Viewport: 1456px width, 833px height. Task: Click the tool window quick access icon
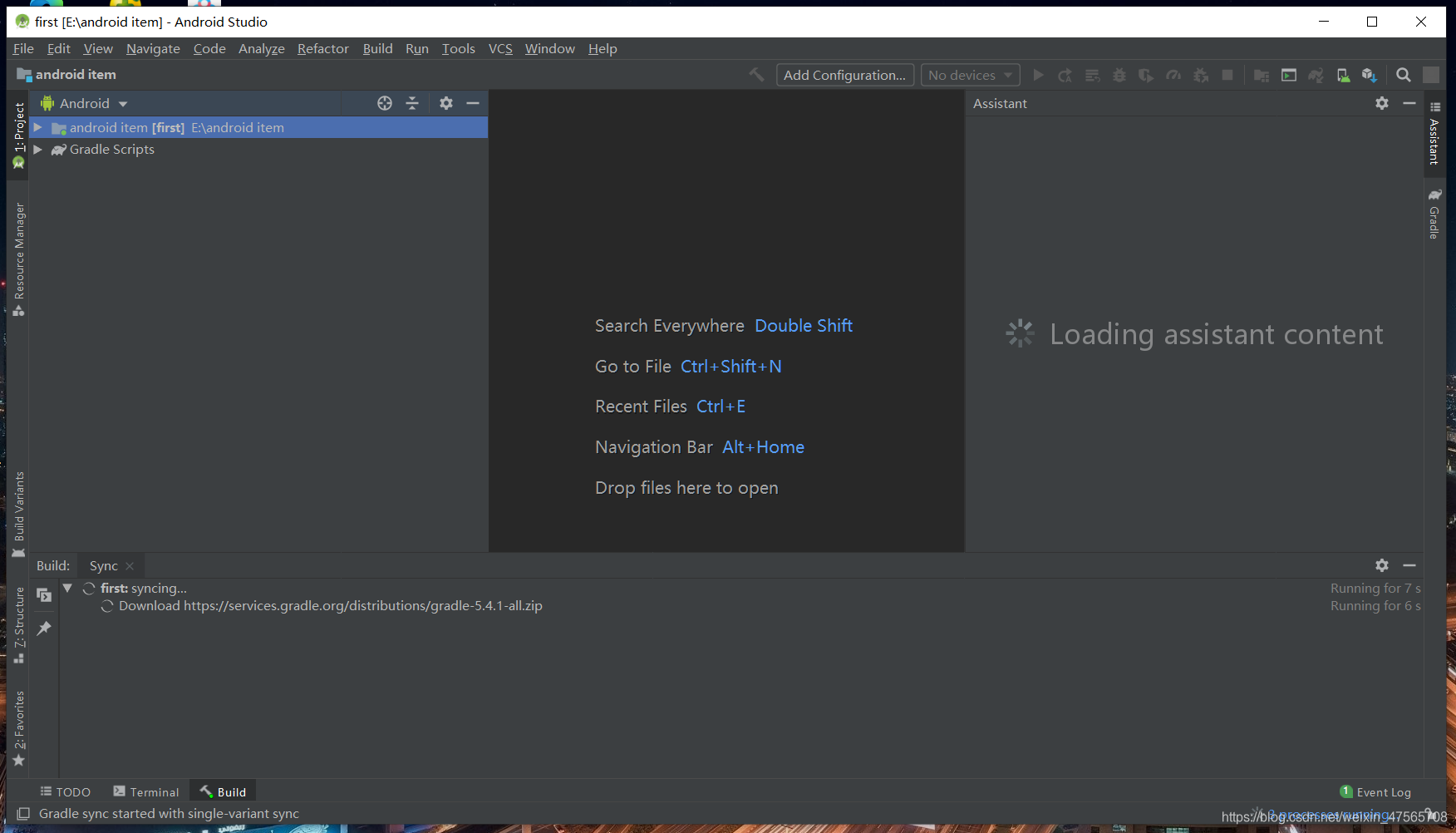click(x=23, y=814)
